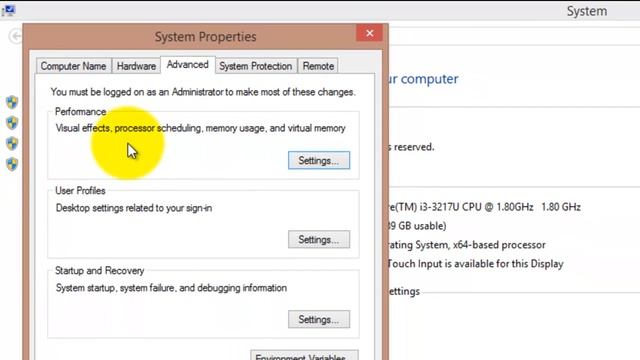Switch to the Hardware tab
The width and height of the screenshot is (640, 360).
tap(136, 66)
